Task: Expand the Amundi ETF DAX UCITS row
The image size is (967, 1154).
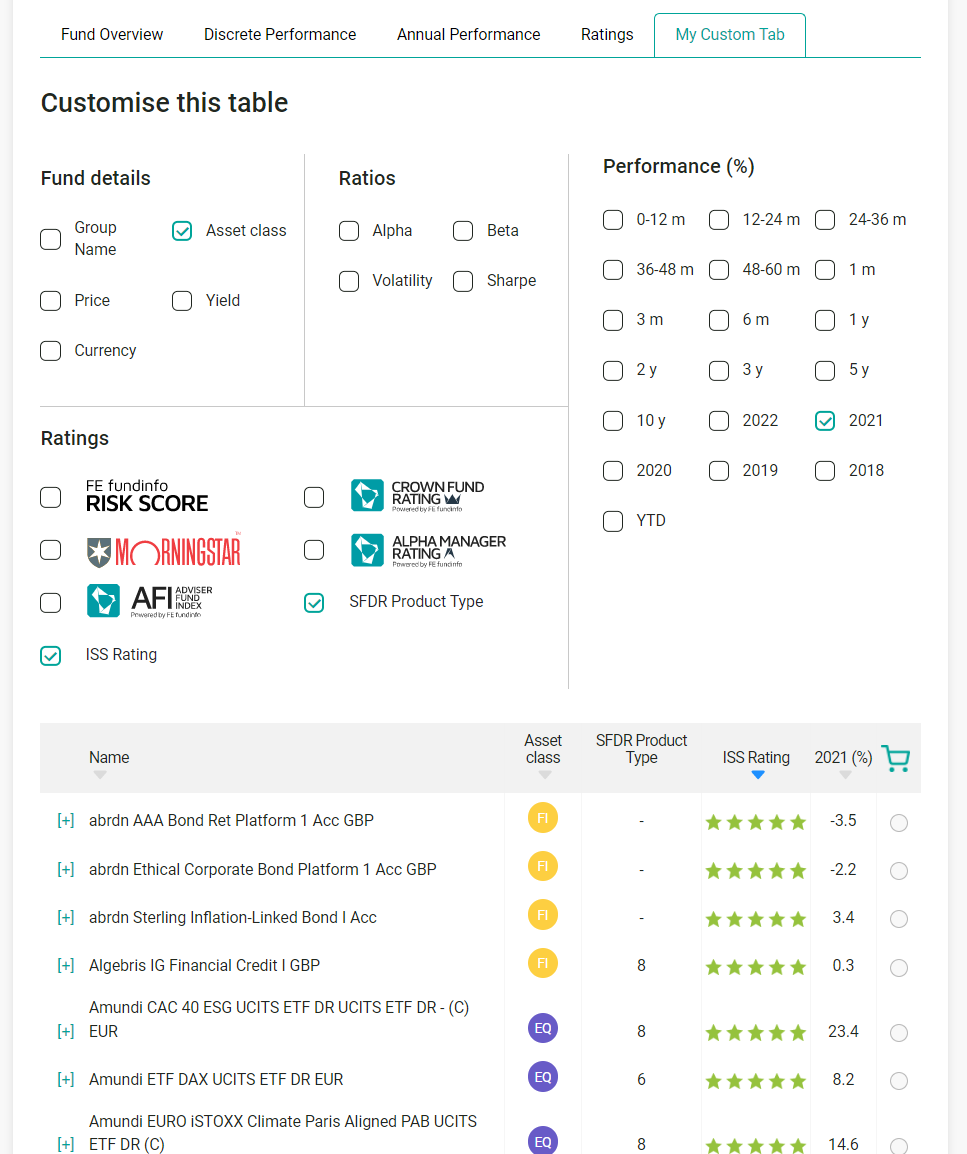Action: click(66, 1080)
